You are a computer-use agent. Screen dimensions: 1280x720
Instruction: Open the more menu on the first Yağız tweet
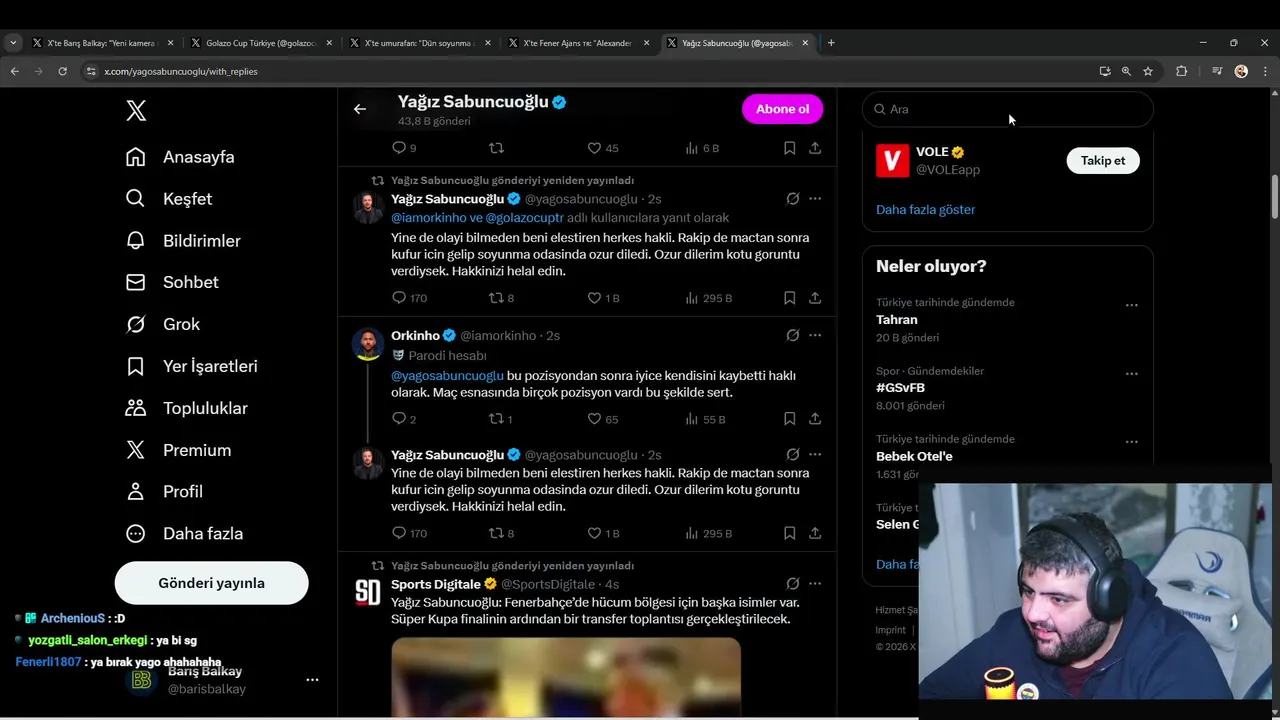click(815, 199)
